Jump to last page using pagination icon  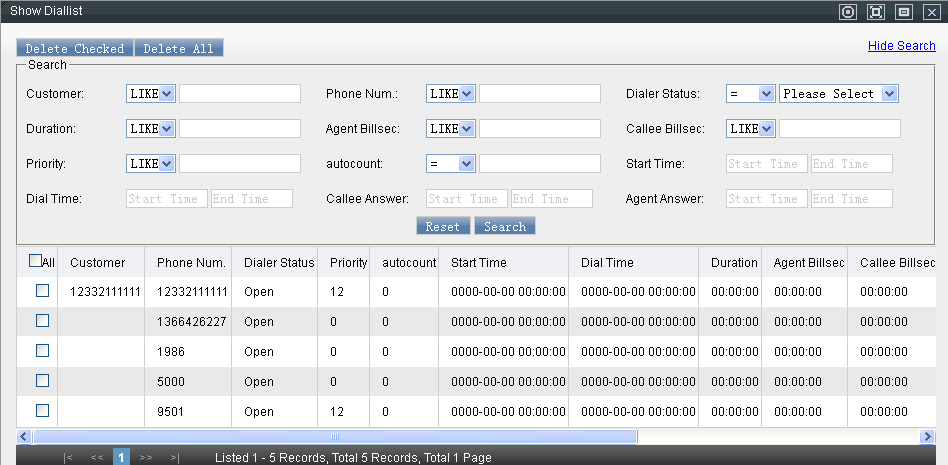point(175,458)
